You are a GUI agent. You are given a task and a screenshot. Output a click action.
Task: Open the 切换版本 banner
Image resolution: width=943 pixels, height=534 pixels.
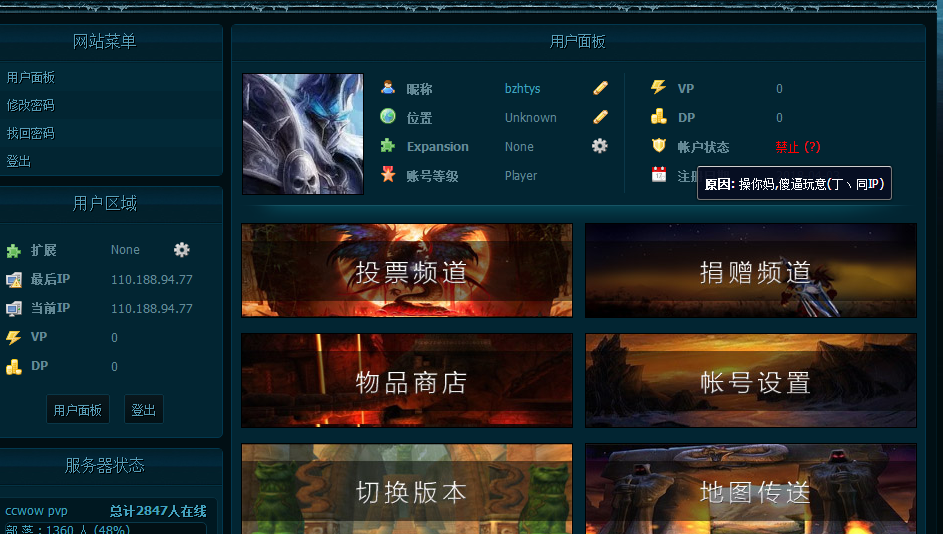[x=407, y=489]
